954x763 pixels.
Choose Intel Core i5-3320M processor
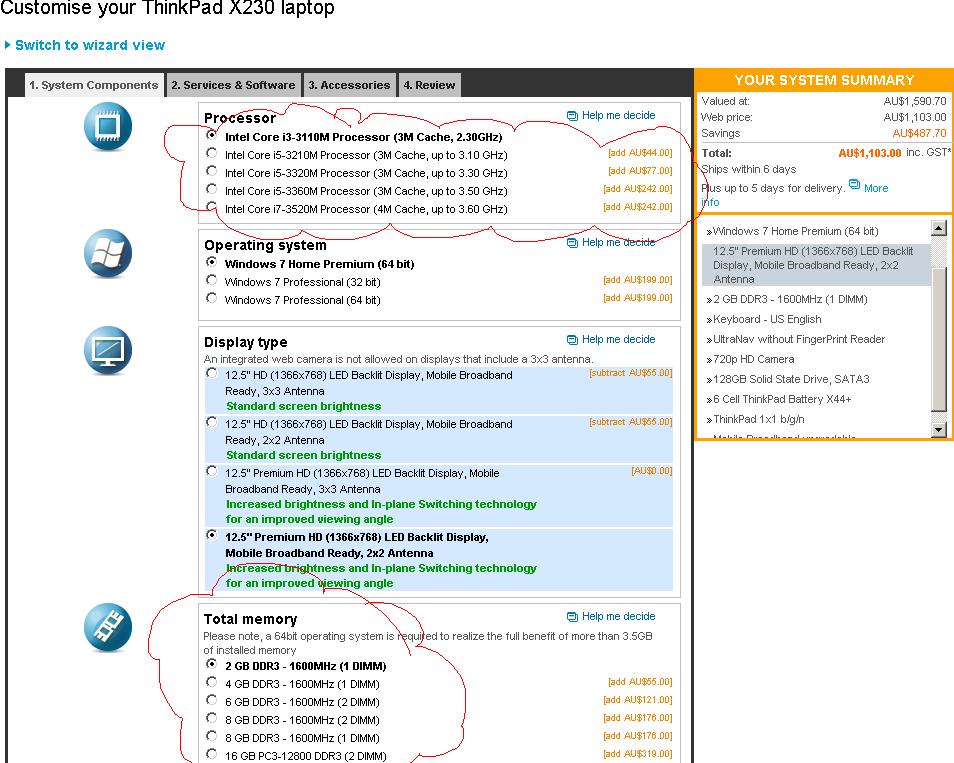click(x=211, y=170)
